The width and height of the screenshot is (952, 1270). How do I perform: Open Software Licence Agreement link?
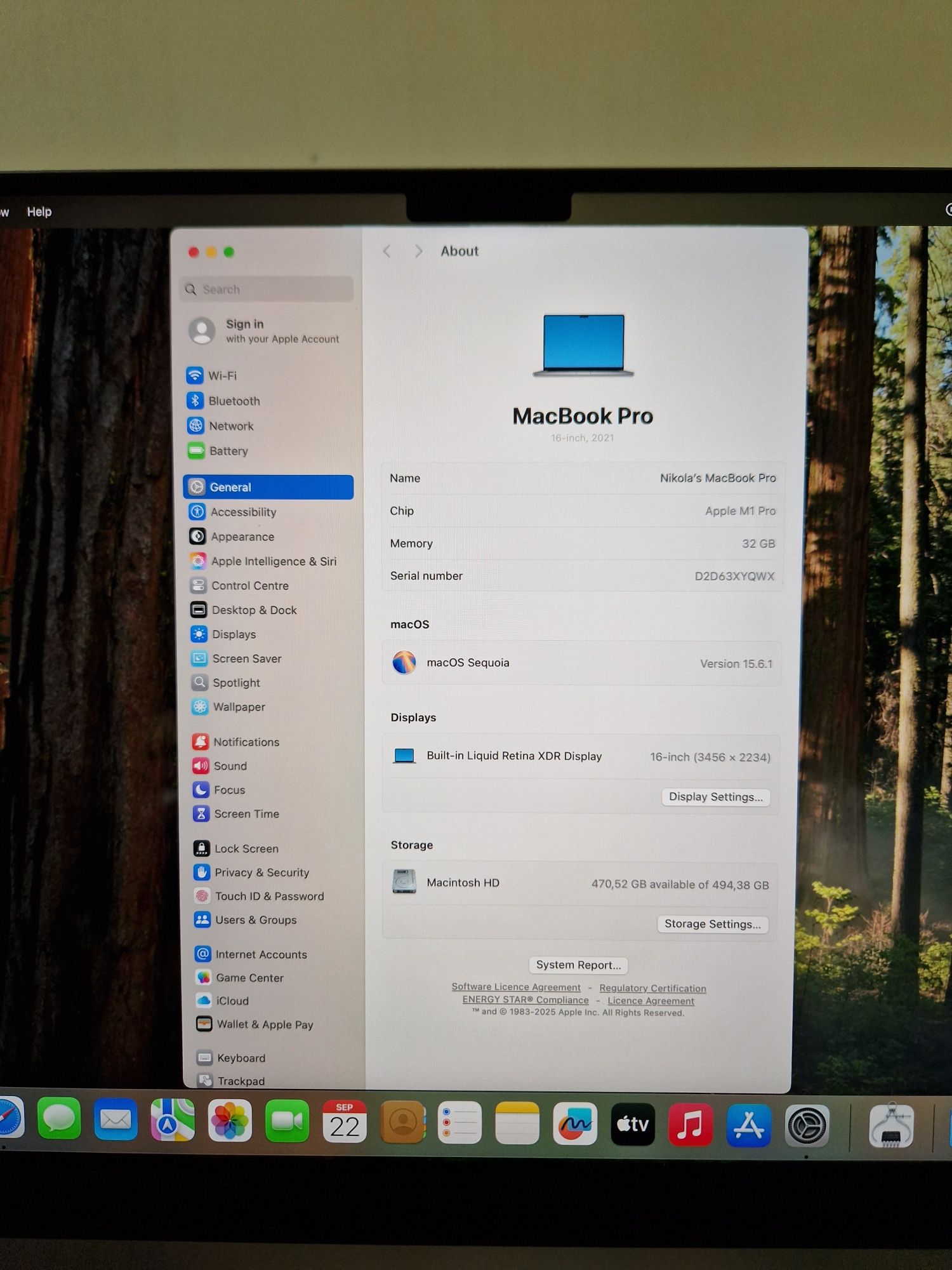[516, 987]
